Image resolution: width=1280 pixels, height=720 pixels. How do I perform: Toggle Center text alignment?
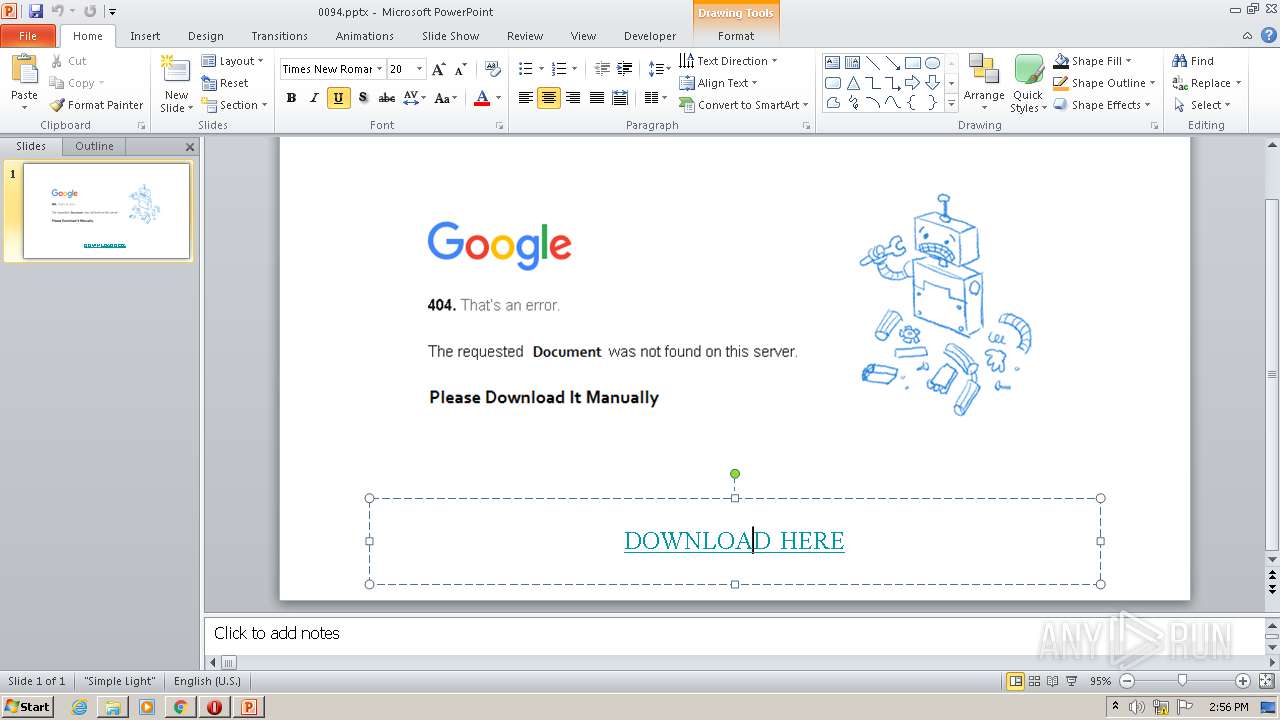pos(548,97)
